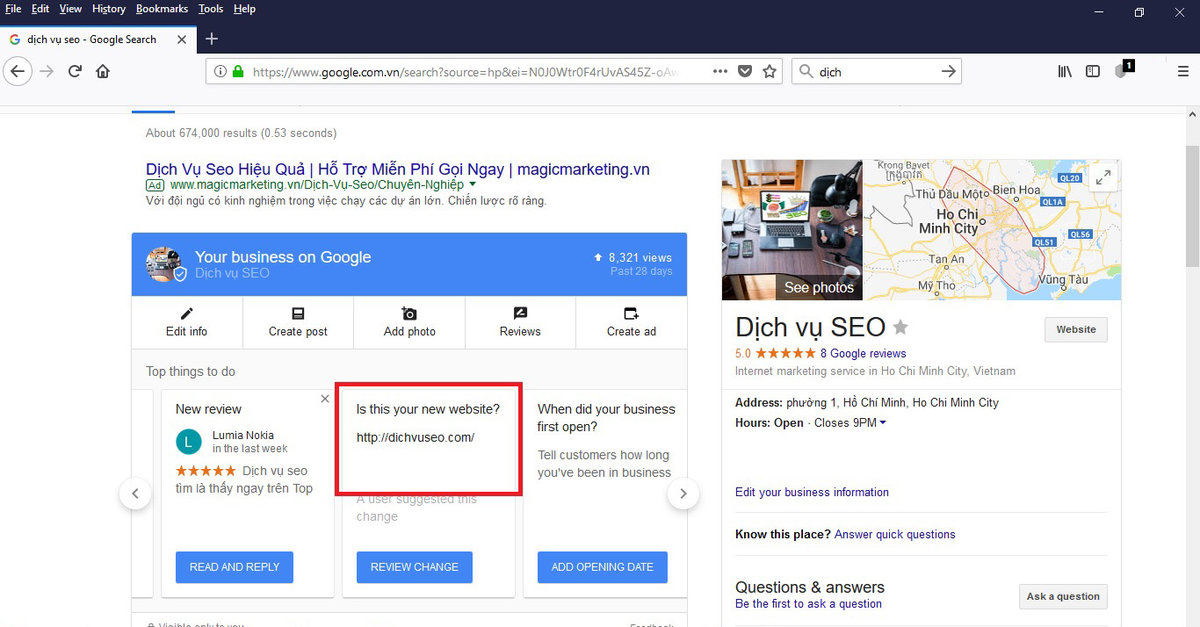The width and height of the screenshot is (1200, 627).
Task: Open the Dịch Vụ Seo Hiệu Quả ad link
Action: (x=398, y=169)
